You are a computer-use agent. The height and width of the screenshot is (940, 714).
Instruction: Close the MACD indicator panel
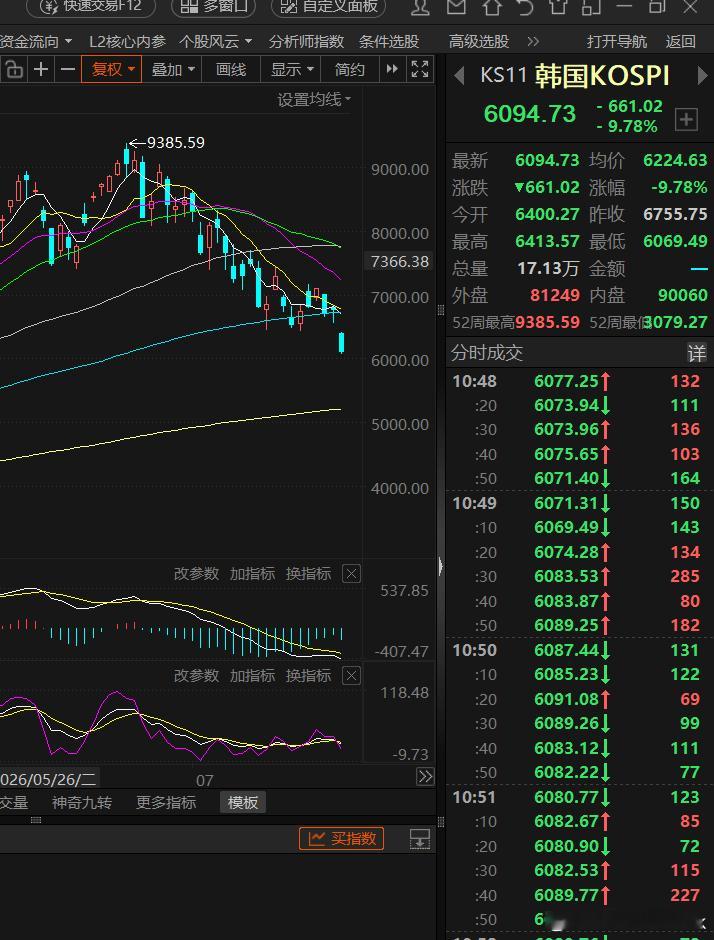tap(351, 574)
